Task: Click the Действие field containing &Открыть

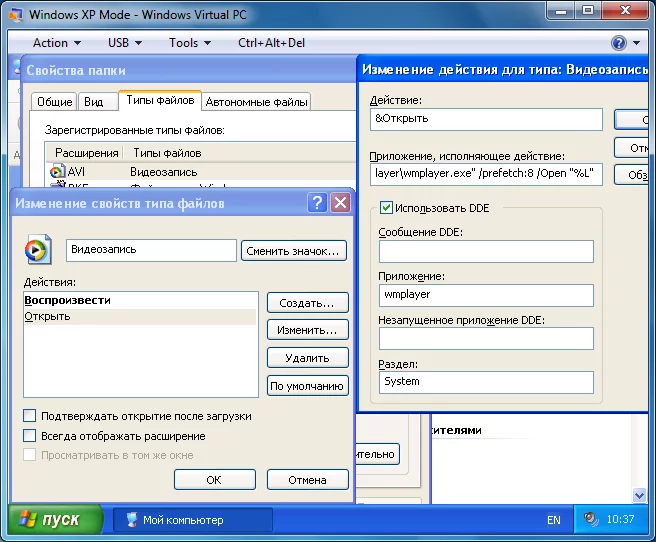Action: point(486,119)
